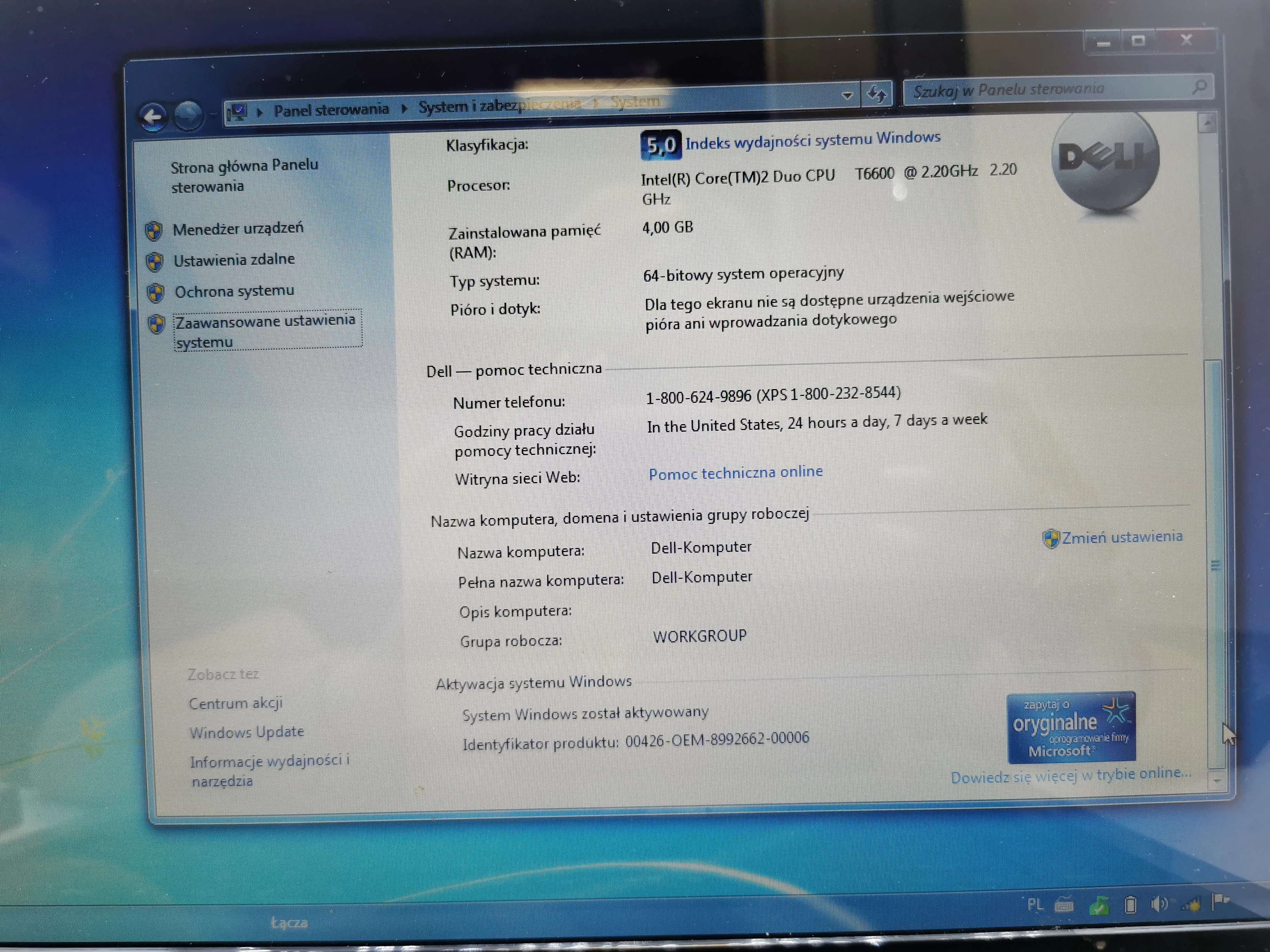Screen dimensions: 1270x952
Task: Click product ID 00426-OEM-8992662-00006
Action: click(x=717, y=739)
